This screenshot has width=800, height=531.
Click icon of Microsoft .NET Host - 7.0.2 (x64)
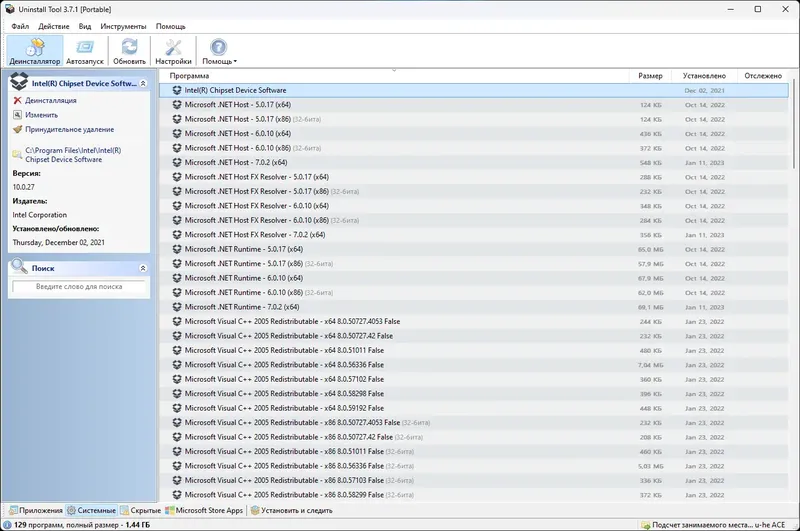177,162
